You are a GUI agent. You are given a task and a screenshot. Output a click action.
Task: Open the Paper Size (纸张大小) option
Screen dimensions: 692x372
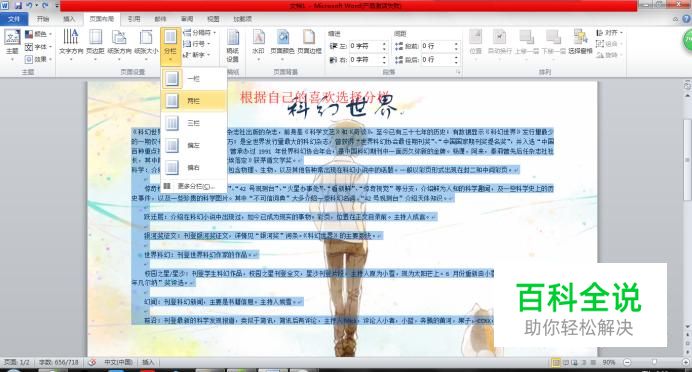pyautogui.click(x=146, y=43)
